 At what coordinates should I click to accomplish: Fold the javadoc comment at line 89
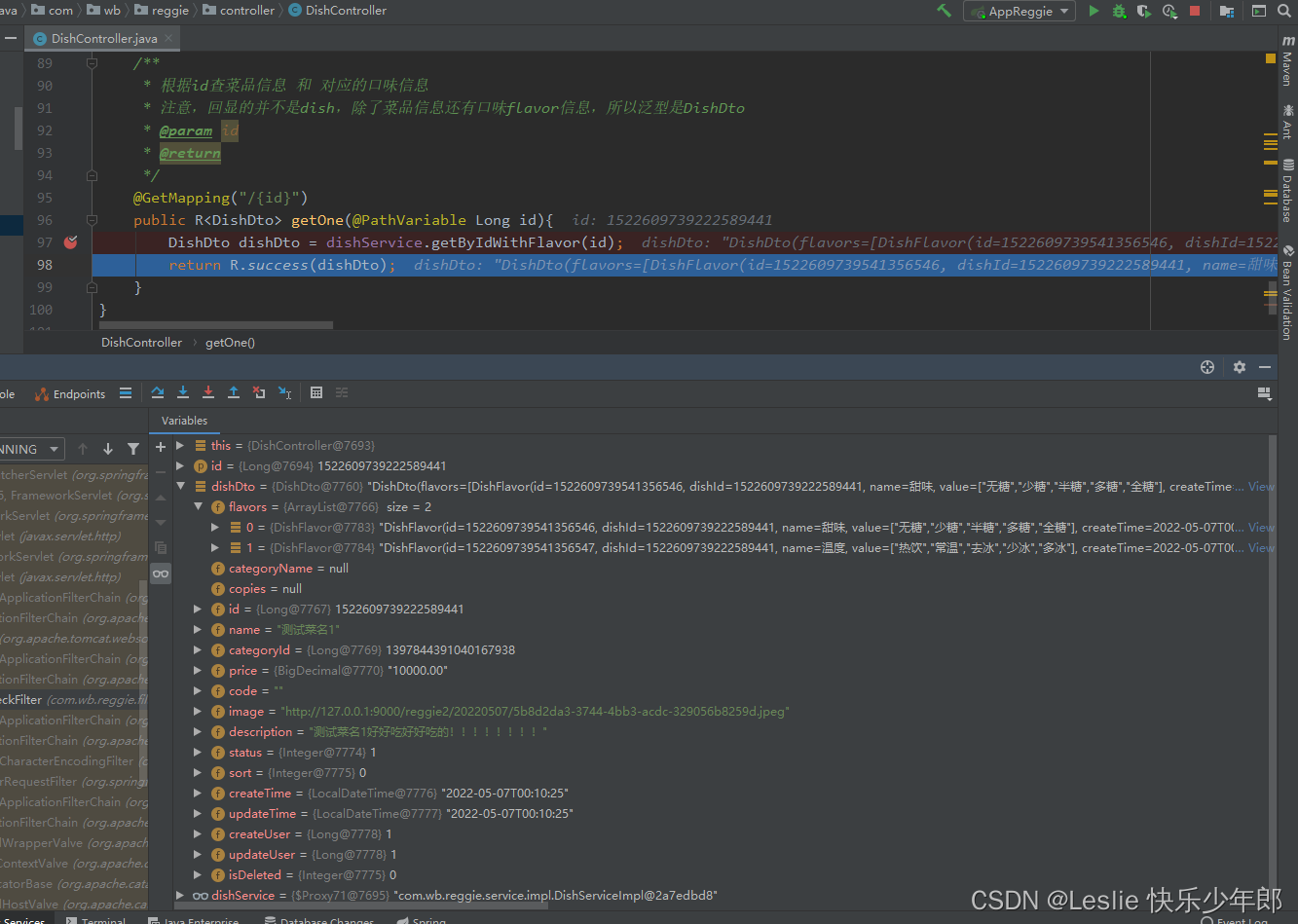[92, 63]
